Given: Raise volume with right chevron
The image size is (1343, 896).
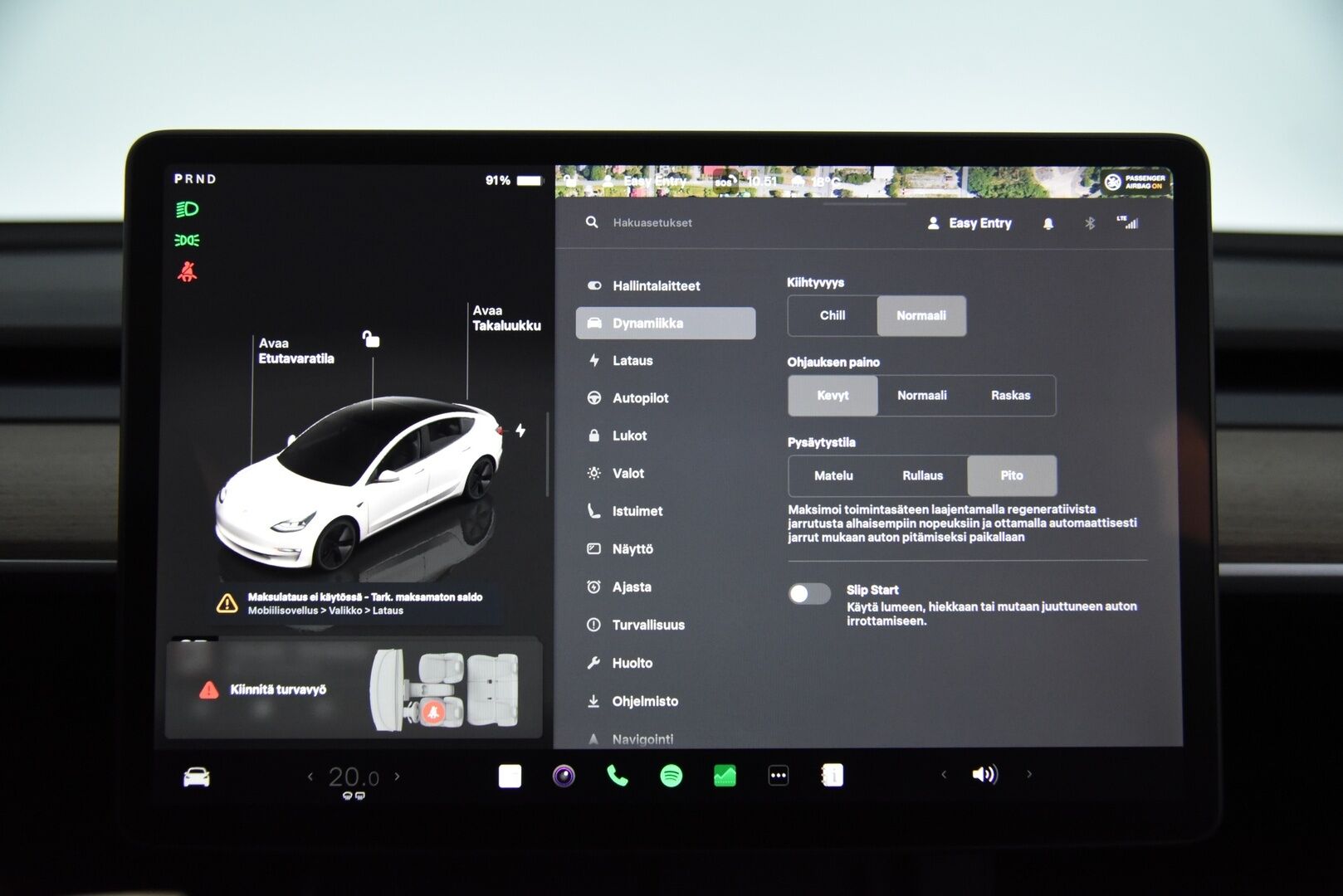Looking at the screenshot, I should [1029, 774].
